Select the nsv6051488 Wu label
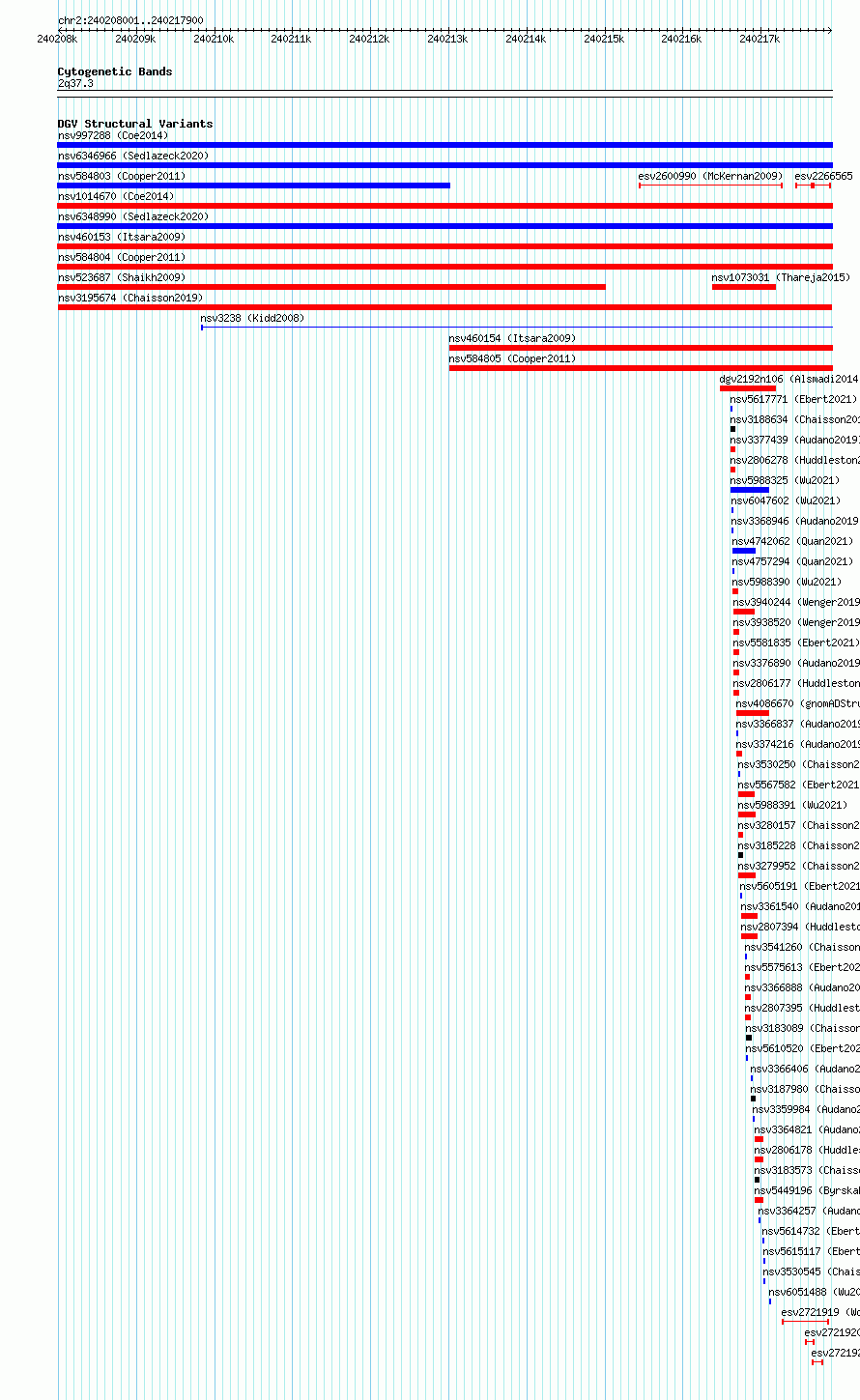This screenshot has height=1400, width=860. pyautogui.click(x=815, y=1292)
